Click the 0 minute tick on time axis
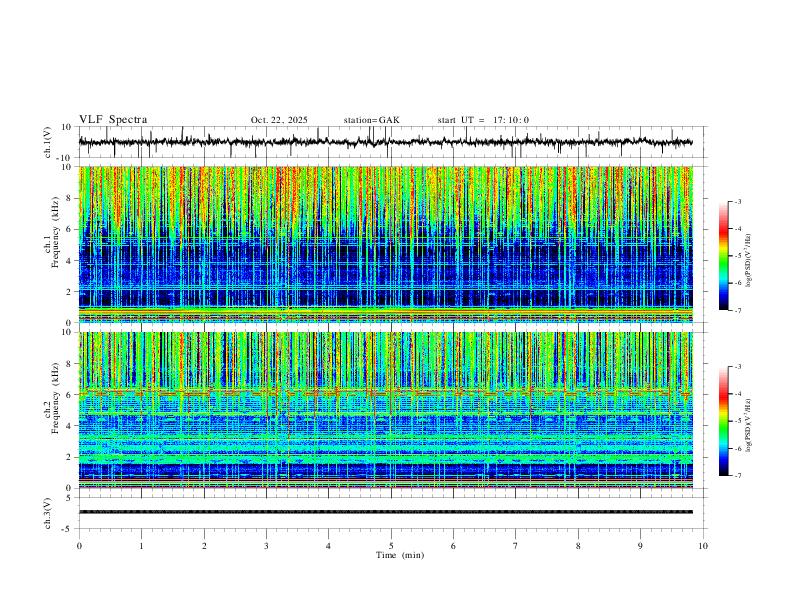792x612 pixels. pos(79,546)
